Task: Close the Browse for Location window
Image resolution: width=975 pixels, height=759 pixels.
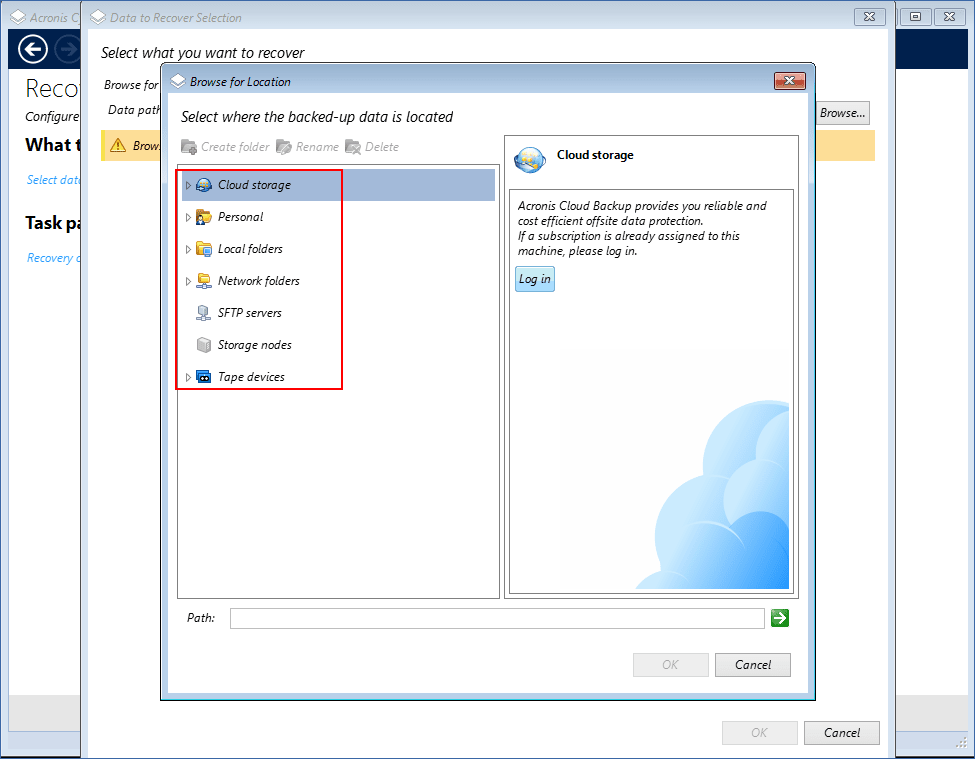Action: coord(789,81)
